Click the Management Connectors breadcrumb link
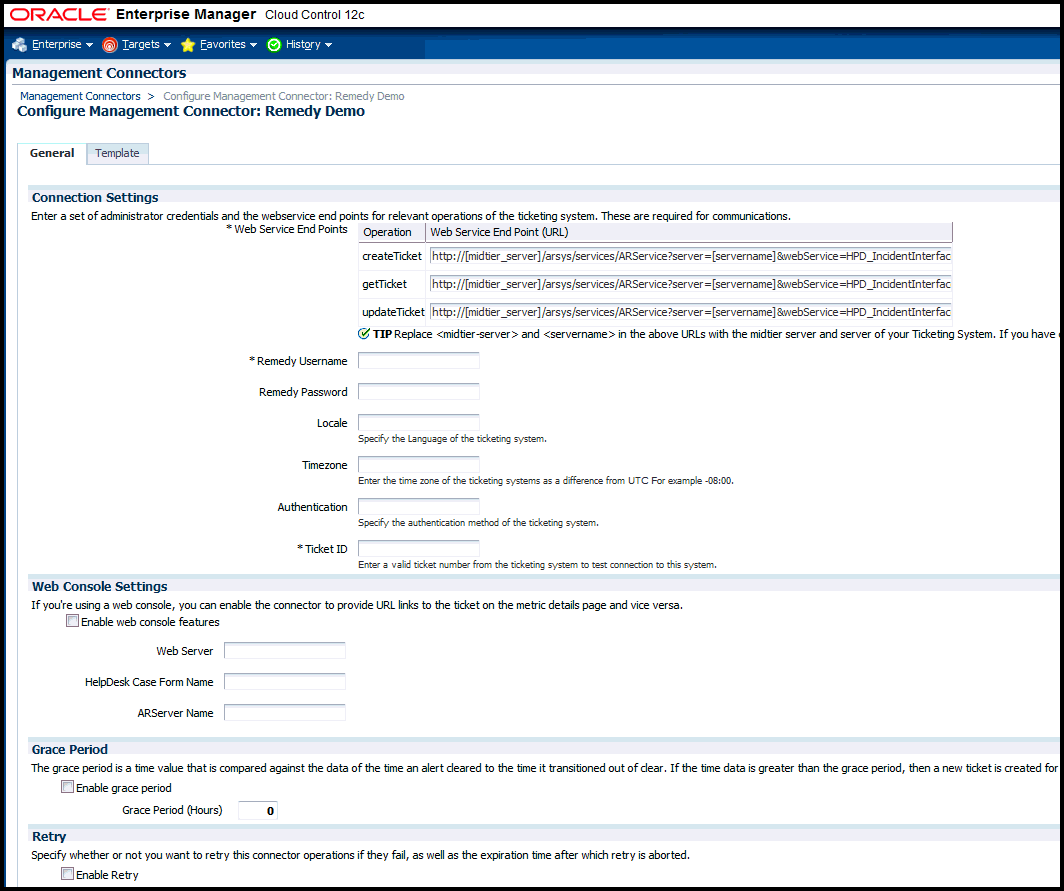The height and width of the screenshot is (891, 1064). (79, 95)
